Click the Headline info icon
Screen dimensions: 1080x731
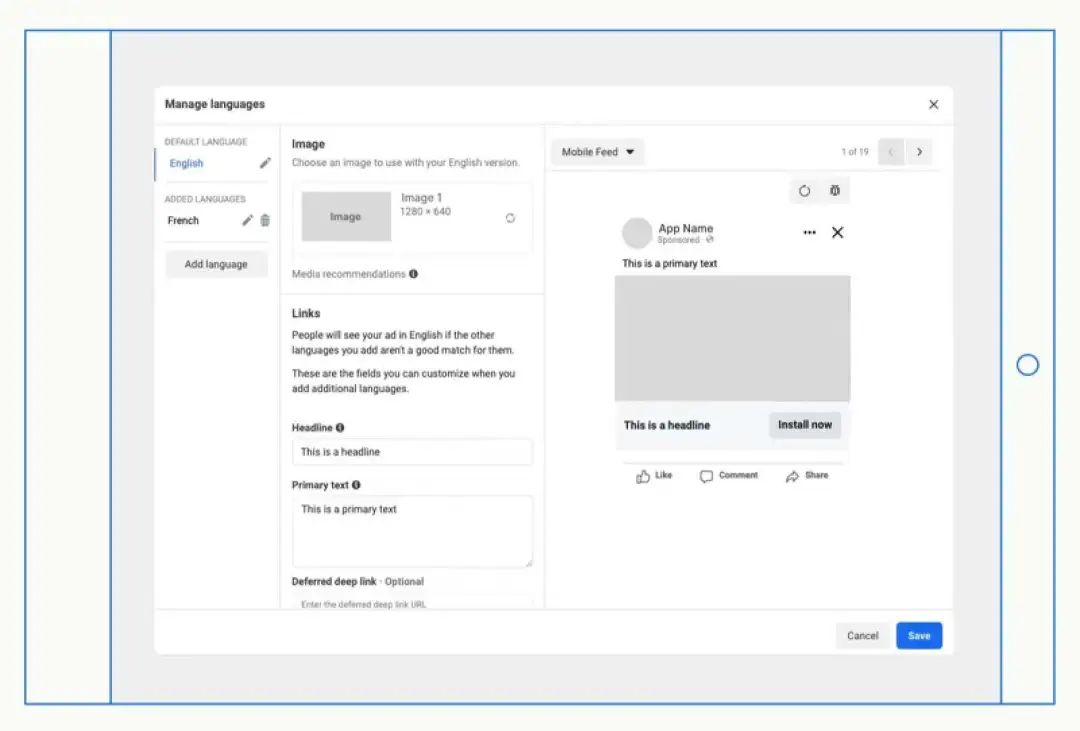[340, 428]
